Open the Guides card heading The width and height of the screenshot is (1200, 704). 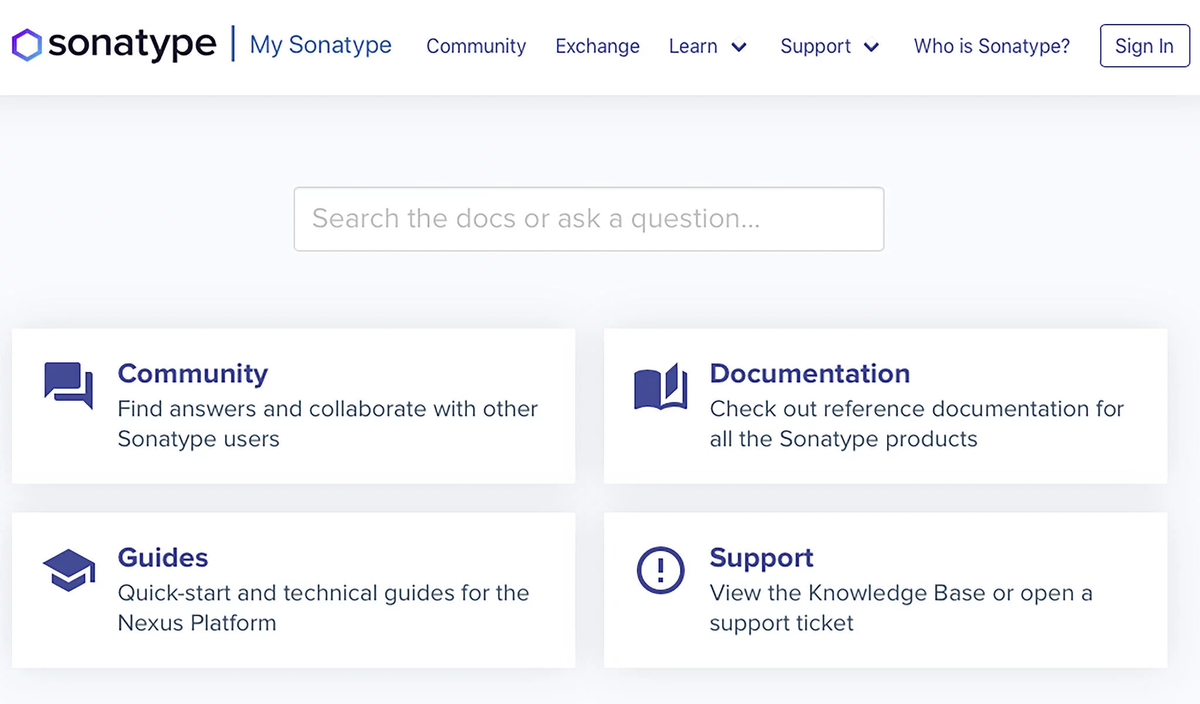(163, 557)
